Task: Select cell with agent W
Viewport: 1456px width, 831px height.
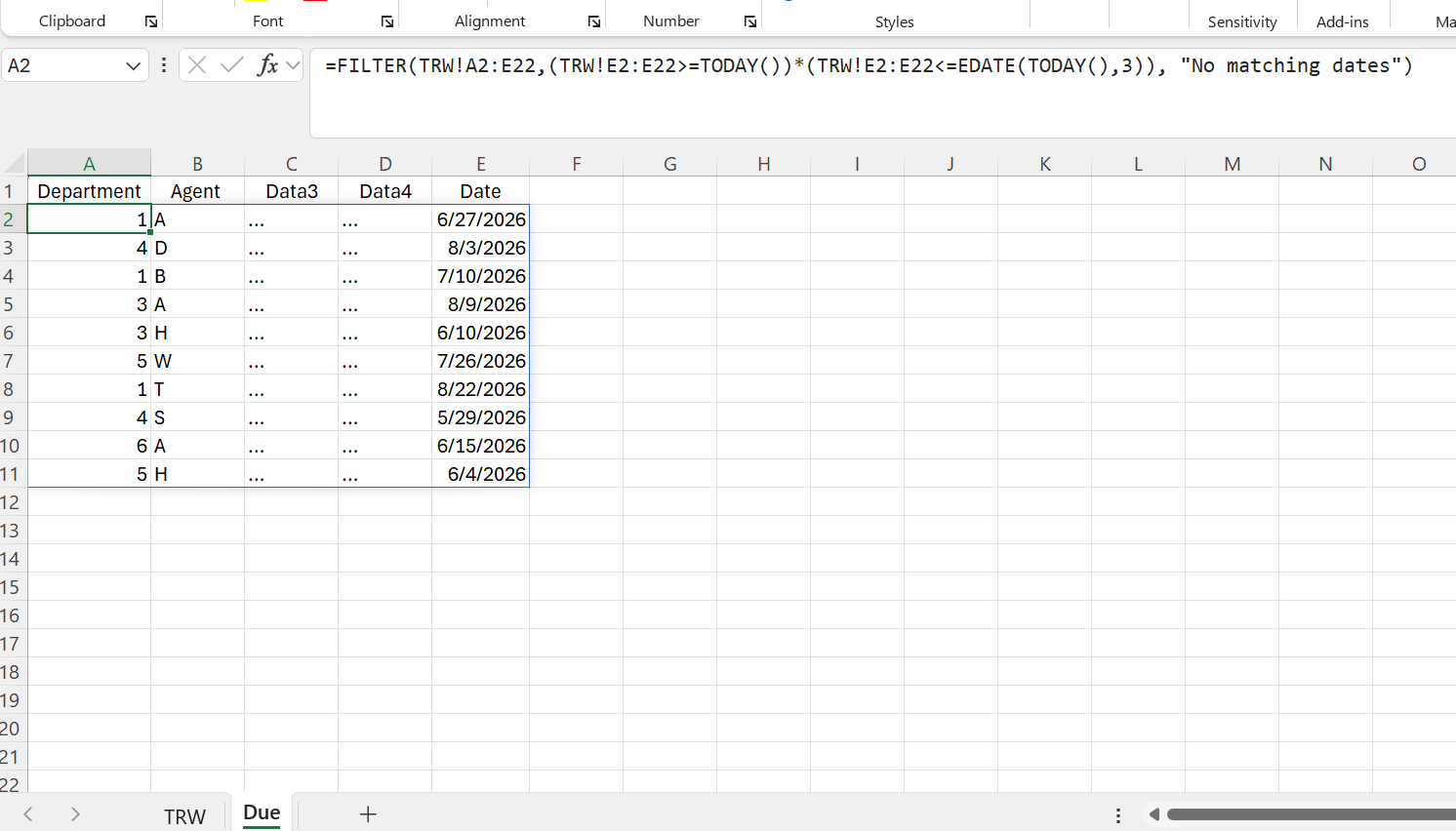Action: click(x=197, y=361)
